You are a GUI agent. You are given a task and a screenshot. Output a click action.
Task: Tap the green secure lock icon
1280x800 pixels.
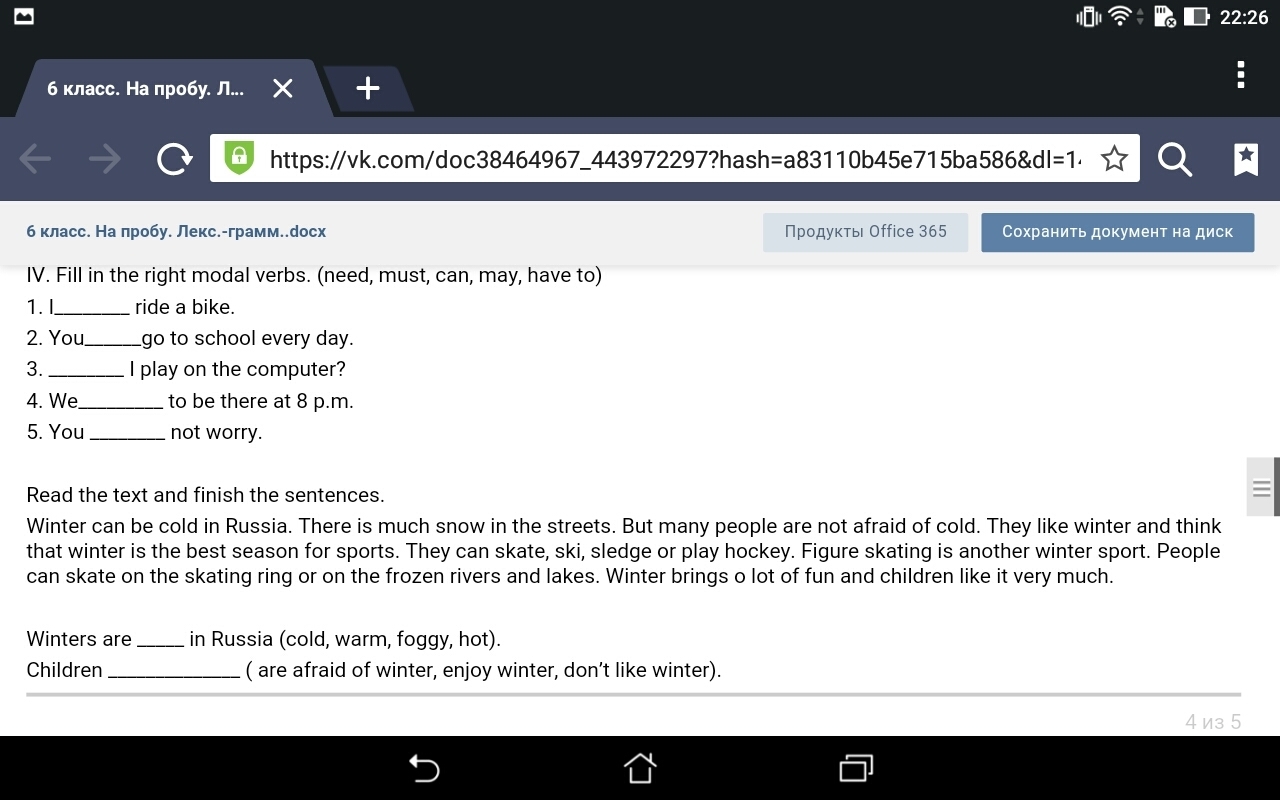(x=239, y=158)
